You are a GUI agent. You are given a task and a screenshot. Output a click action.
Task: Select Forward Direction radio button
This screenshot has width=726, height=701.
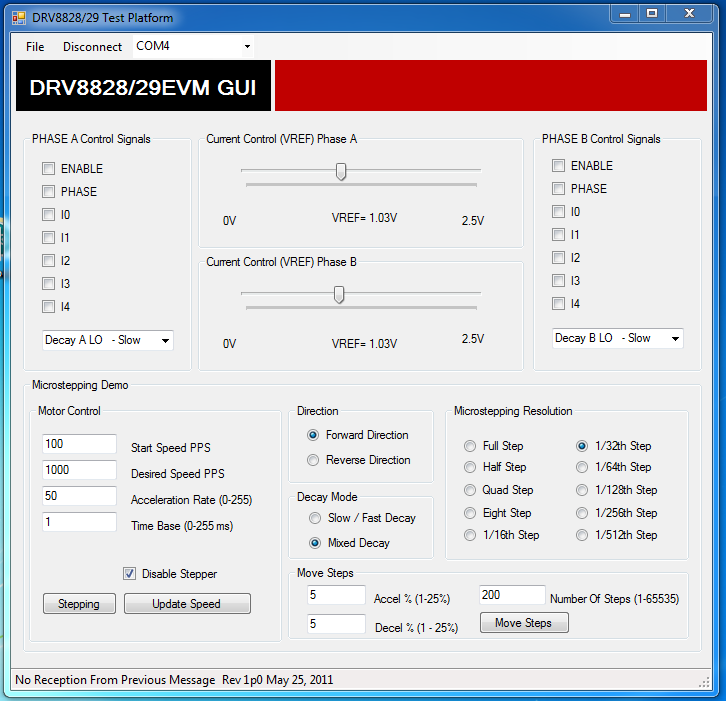(x=313, y=435)
